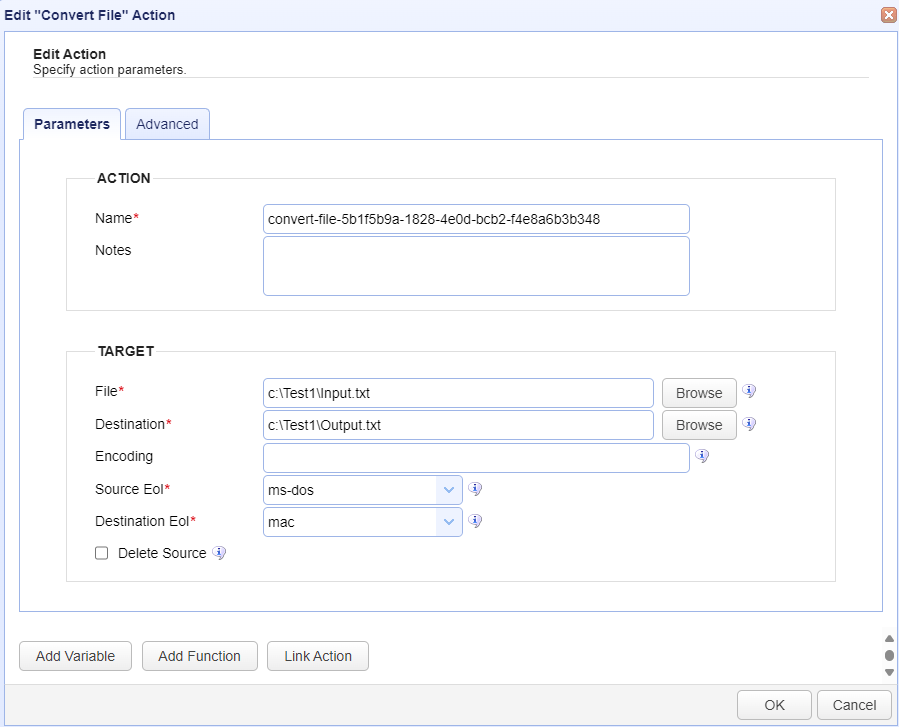Screen dimensions: 899x727
Task: Click inside the Notes text area
Action: coord(476,266)
